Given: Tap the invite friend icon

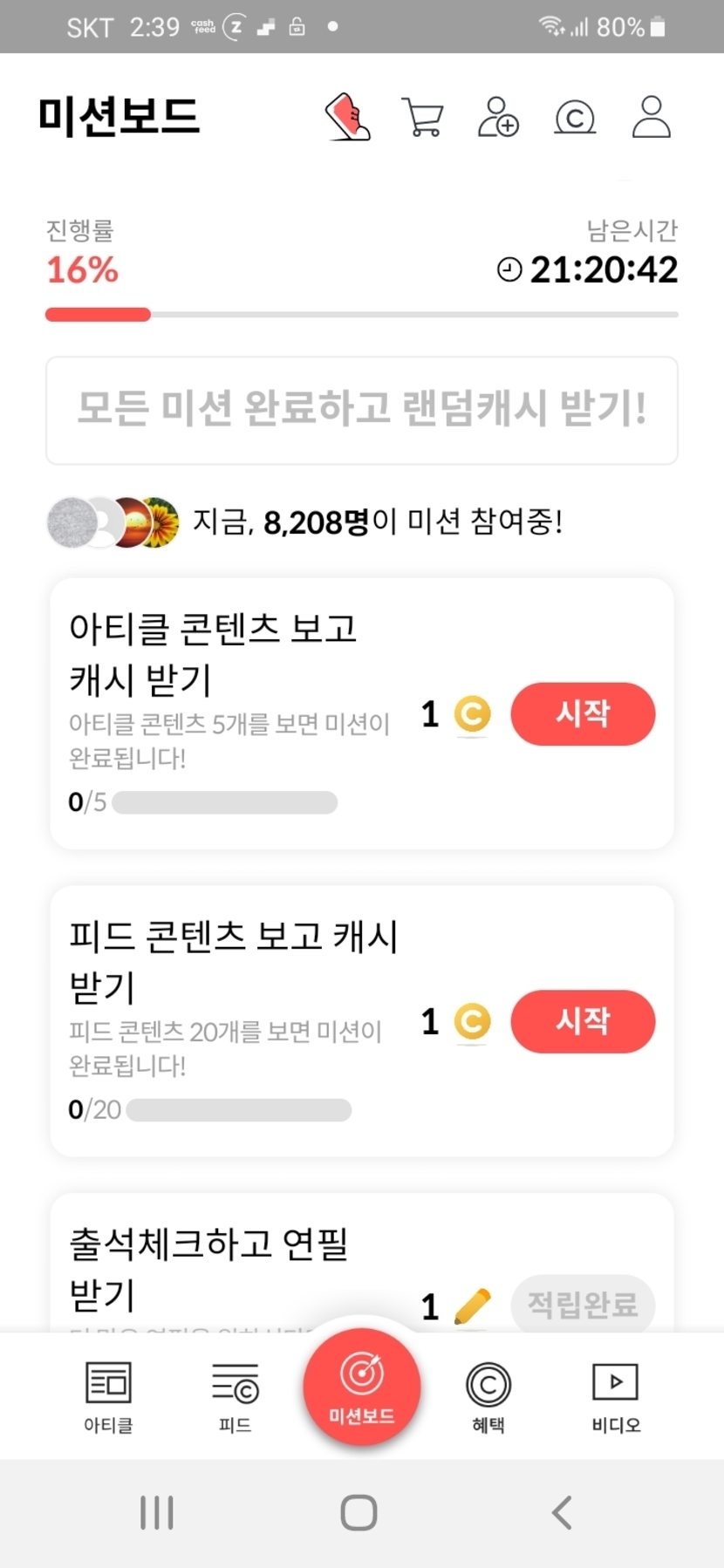Looking at the screenshot, I should (x=498, y=118).
